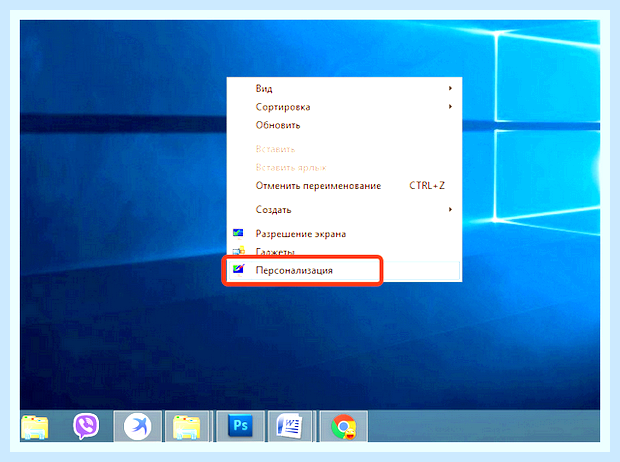The width and height of the screenshot is (620, 462).
Task: Open the Вид menu entry
Action: 344,88
